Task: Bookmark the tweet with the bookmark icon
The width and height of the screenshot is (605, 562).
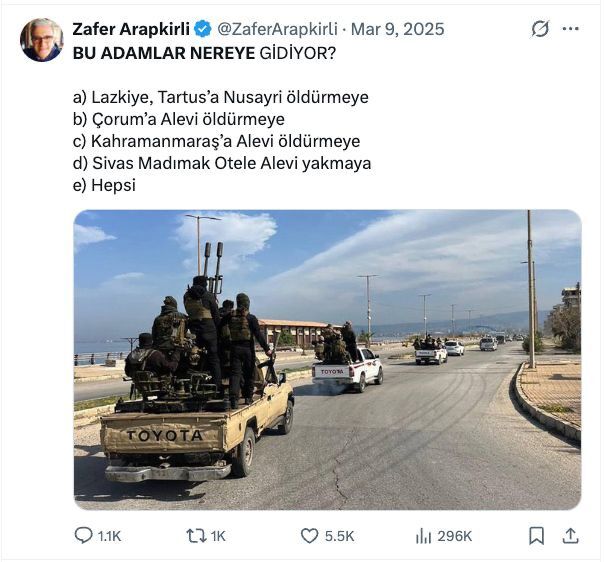Action: pos(536,536)
